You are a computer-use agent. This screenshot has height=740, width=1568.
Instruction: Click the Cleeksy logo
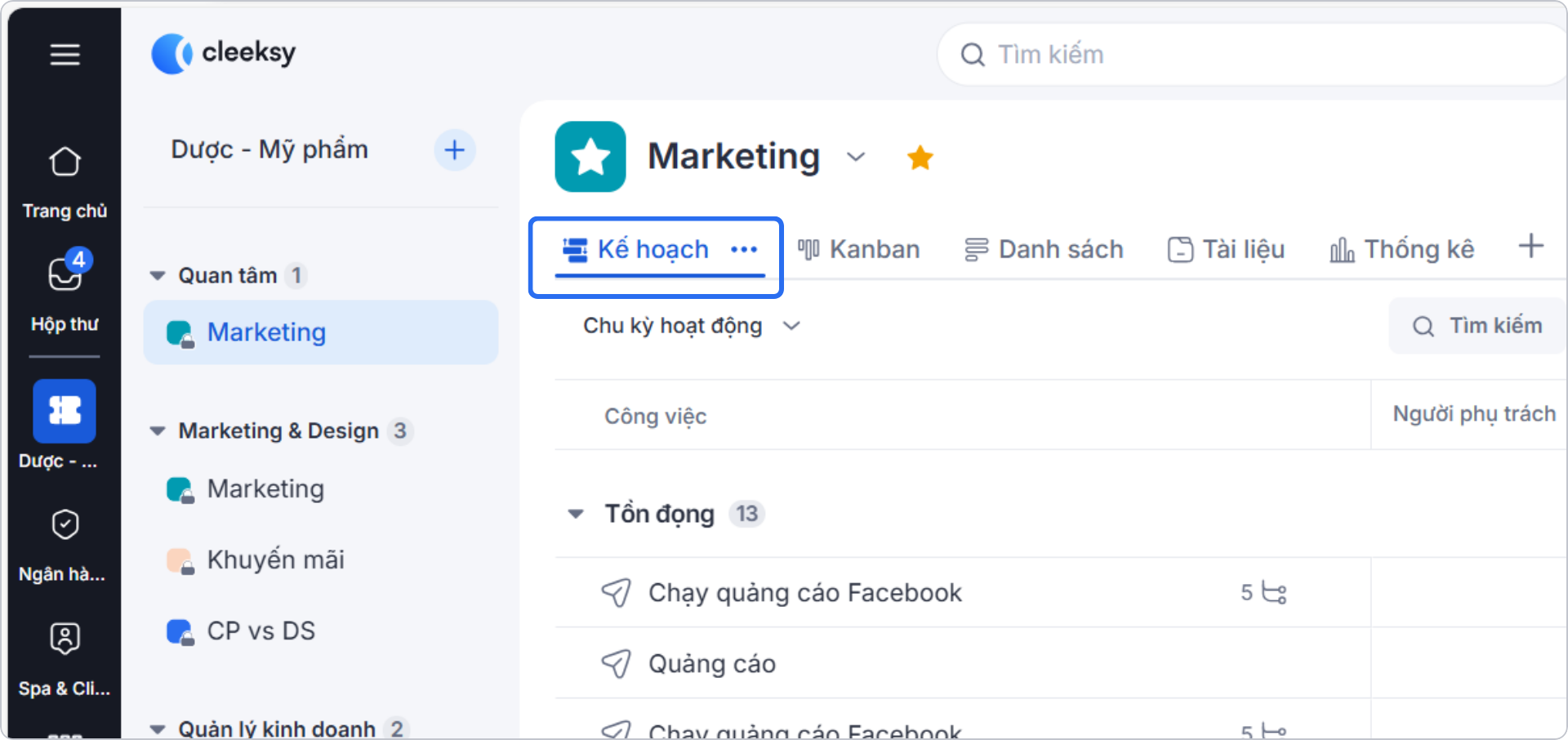pyautogui.click(x=222, y=52)
